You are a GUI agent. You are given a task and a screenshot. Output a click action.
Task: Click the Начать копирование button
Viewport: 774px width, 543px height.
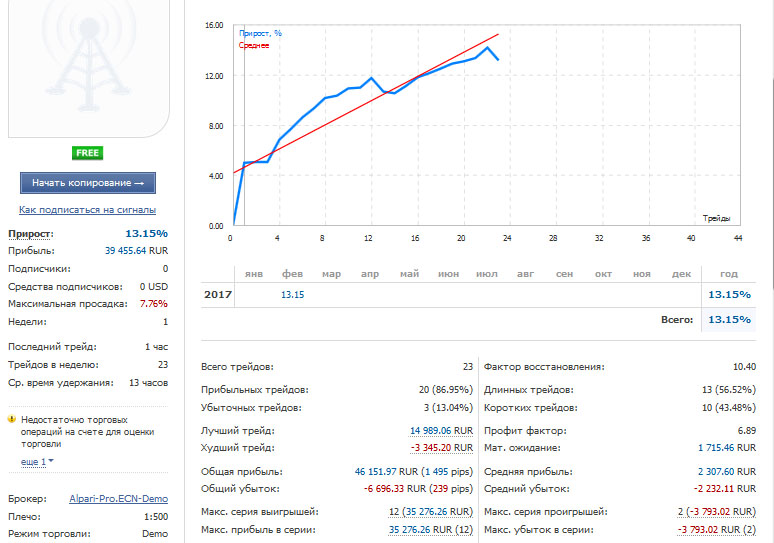point(88,183)
